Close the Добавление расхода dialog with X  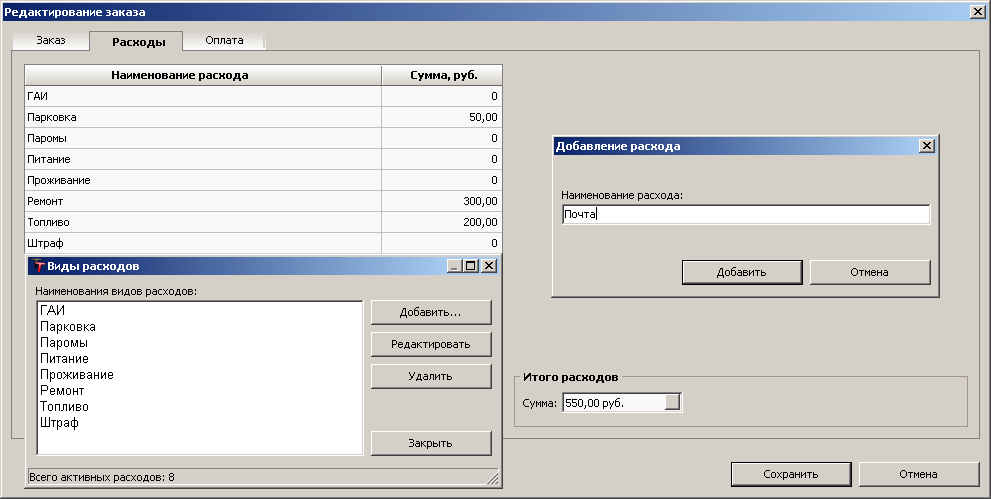click(x=926, y=146)
